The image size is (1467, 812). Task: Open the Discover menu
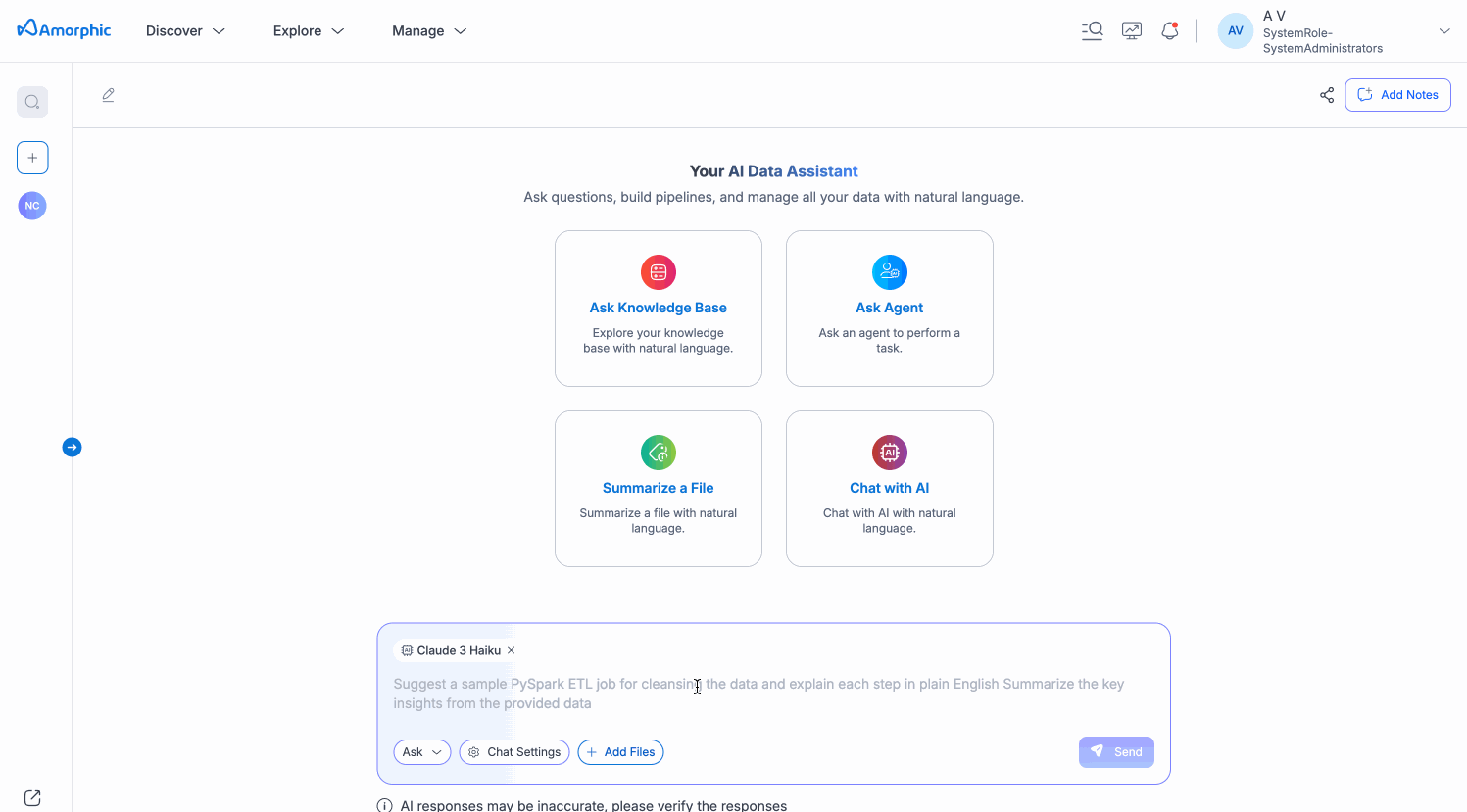[185, 31]
